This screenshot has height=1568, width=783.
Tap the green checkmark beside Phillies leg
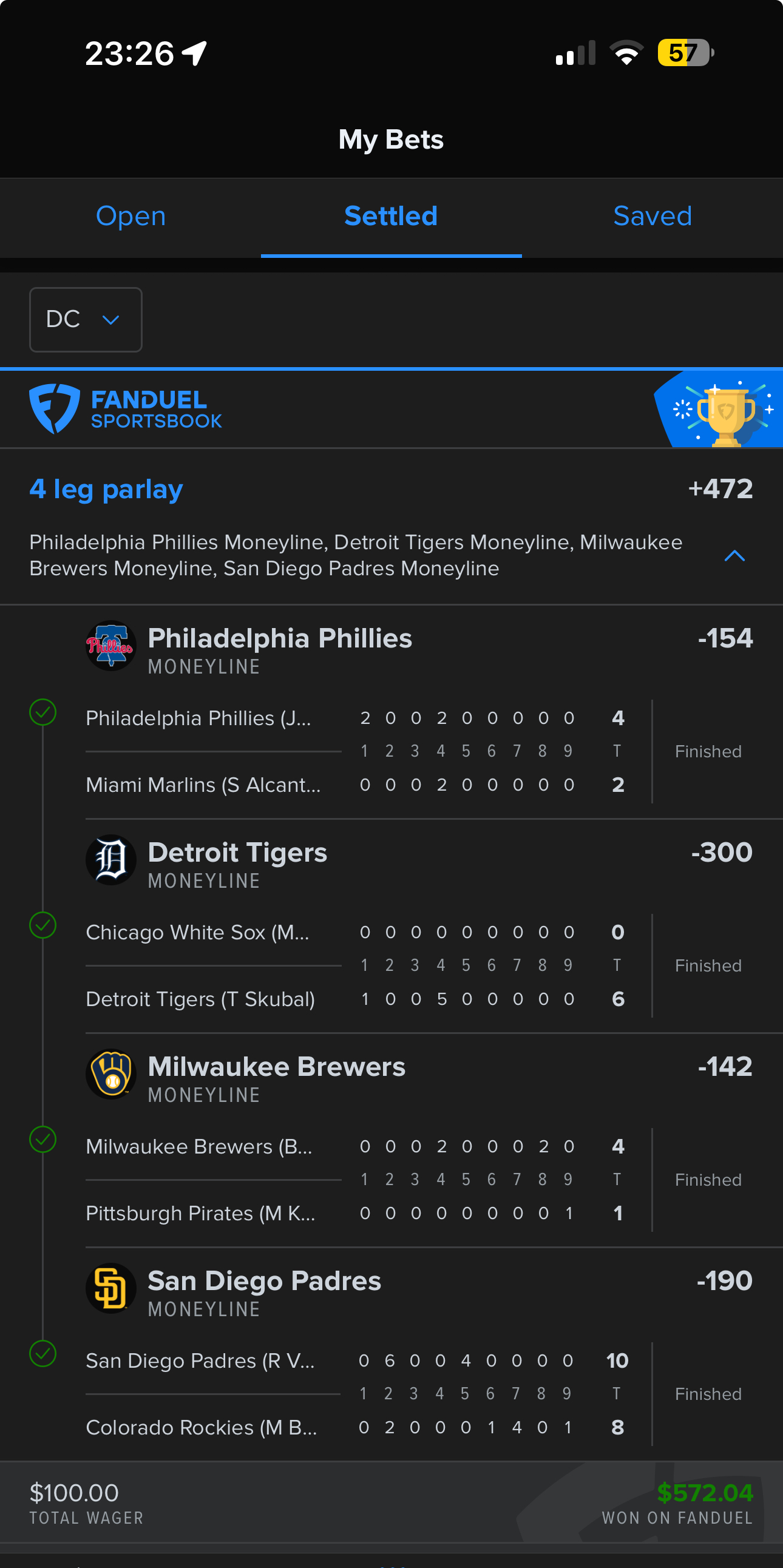pos(42,712)
